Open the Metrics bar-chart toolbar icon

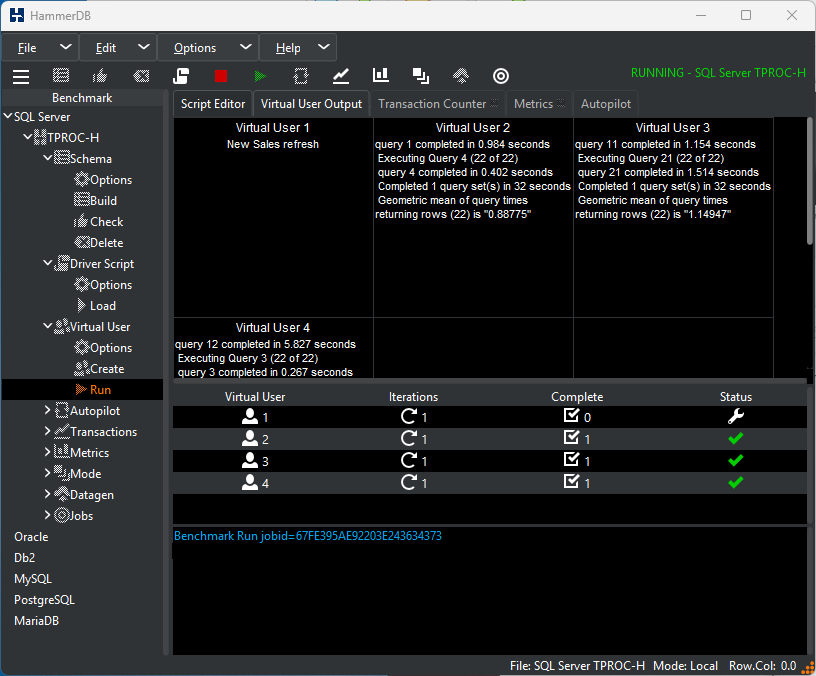coord(381,75)
